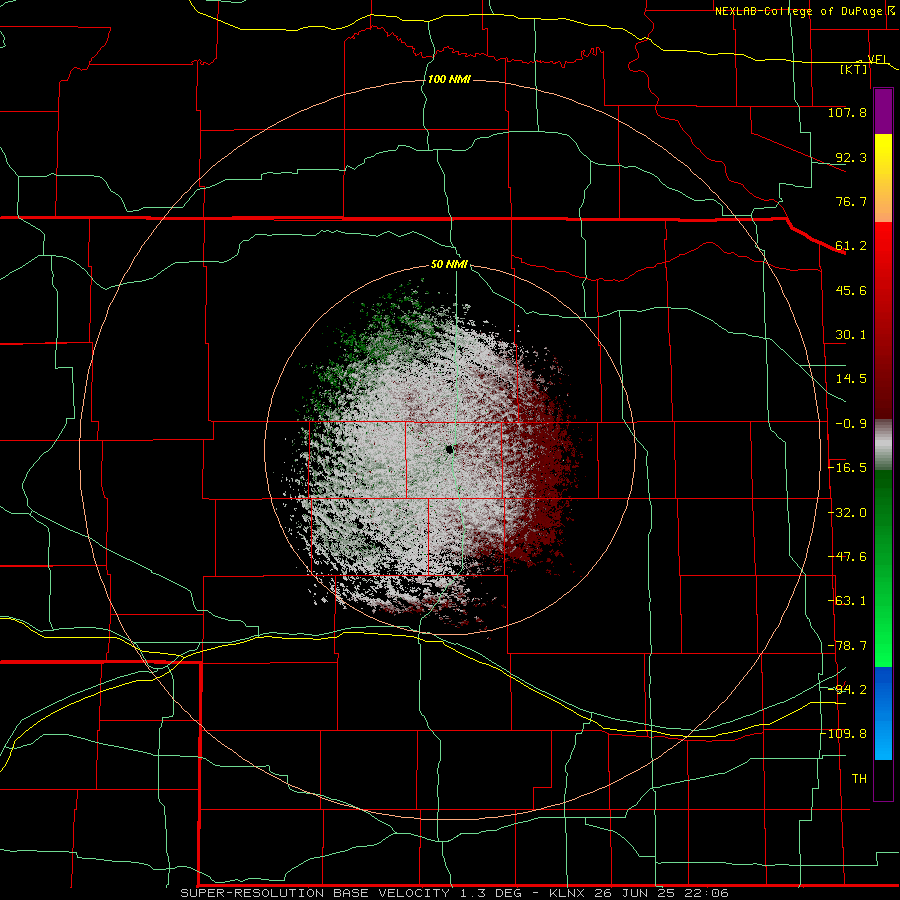Click the 61.2 velocity scale value
The height and width of the screenshot is (900, 900).
pos(851,246)
